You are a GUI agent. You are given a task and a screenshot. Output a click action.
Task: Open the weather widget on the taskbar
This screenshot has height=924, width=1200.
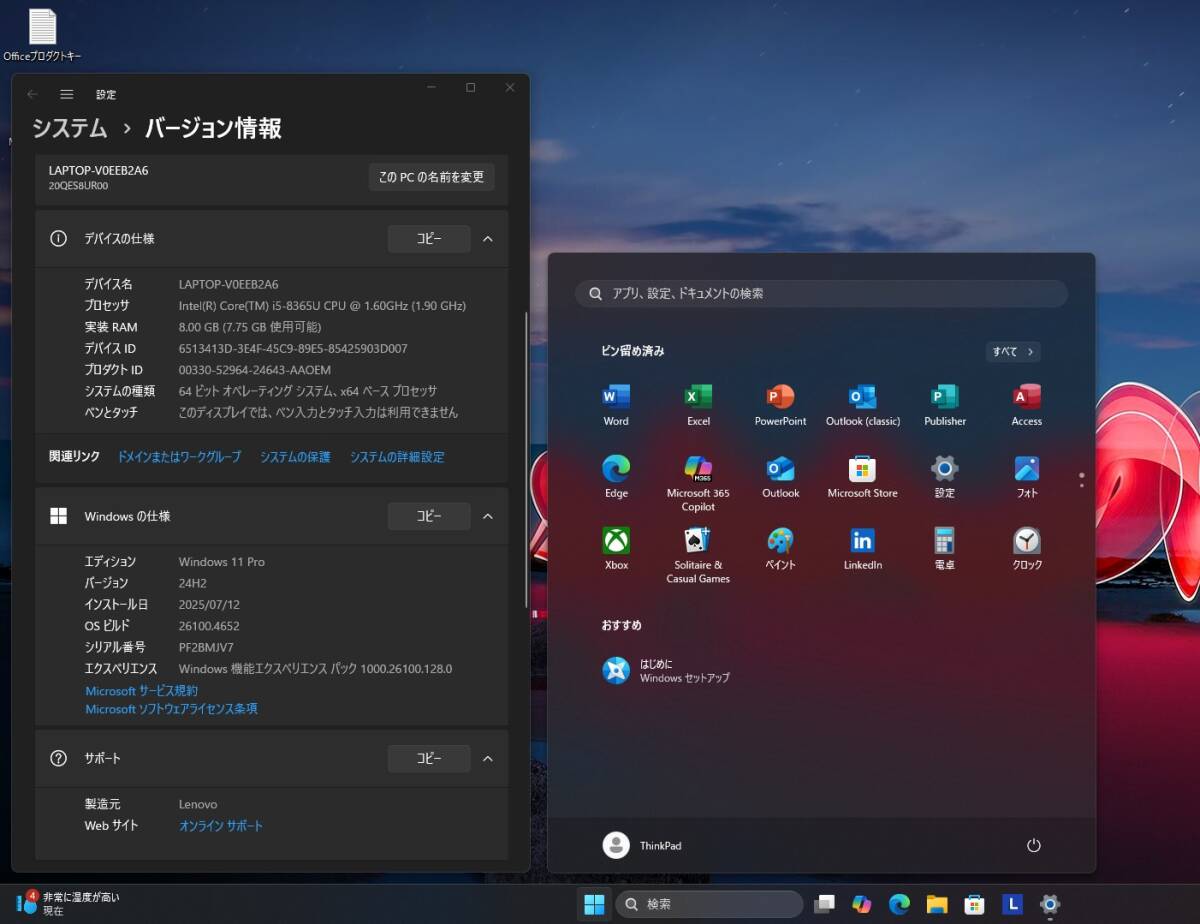[67, 904]
